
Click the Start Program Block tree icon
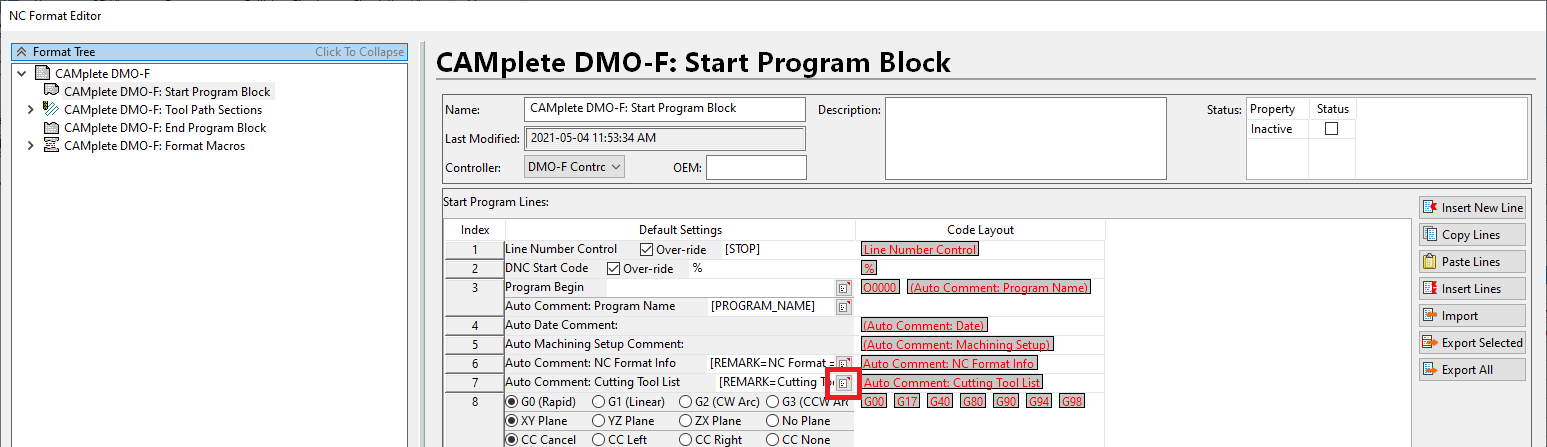(51, 92)
